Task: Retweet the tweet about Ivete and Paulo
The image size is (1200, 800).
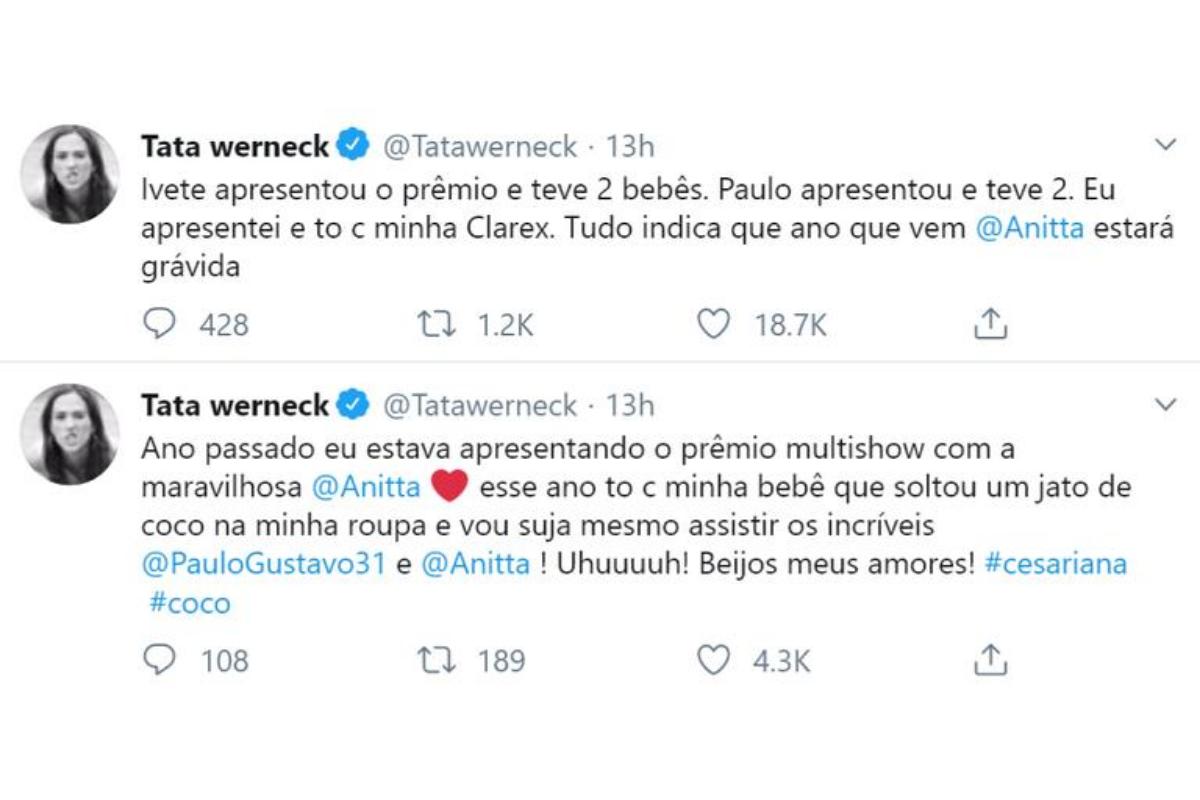Action: (437, 324)
